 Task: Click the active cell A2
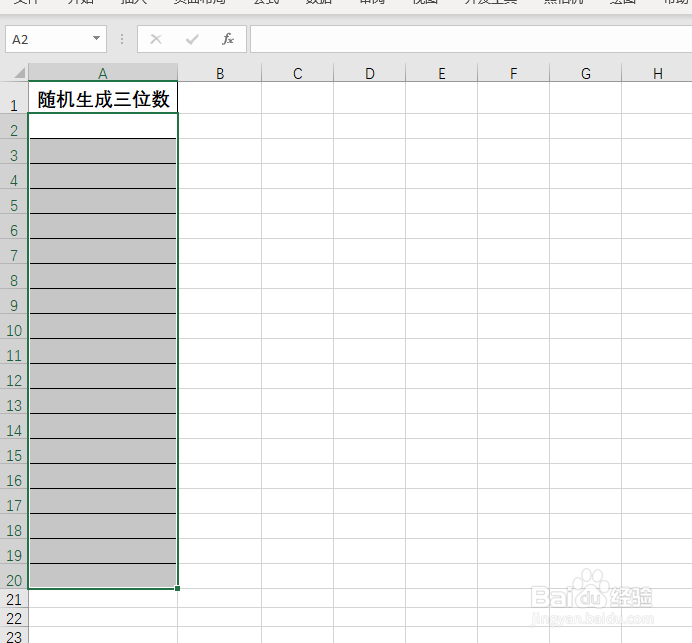[x=103, y=126]
